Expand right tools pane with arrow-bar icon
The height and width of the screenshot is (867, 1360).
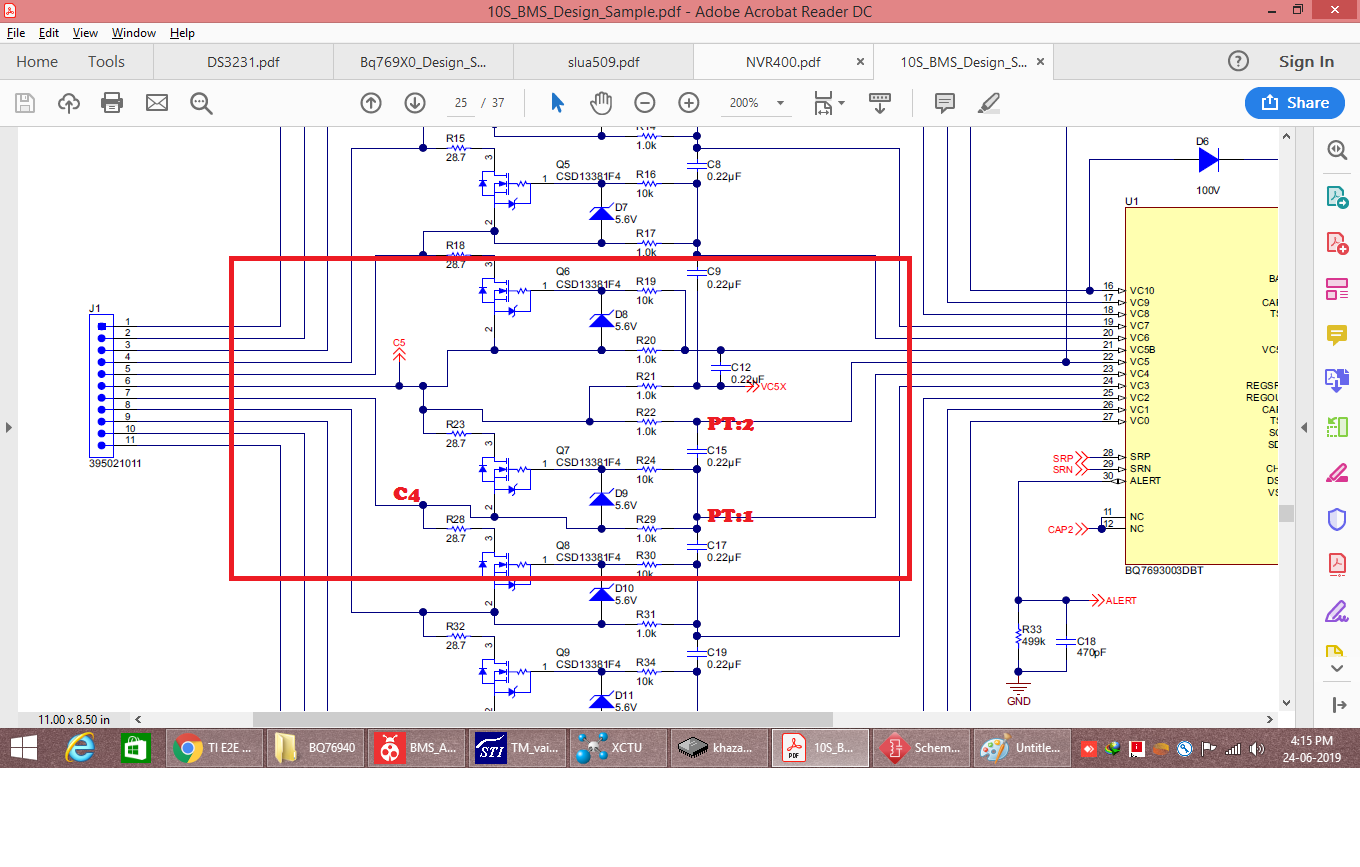pos(1339,705)
